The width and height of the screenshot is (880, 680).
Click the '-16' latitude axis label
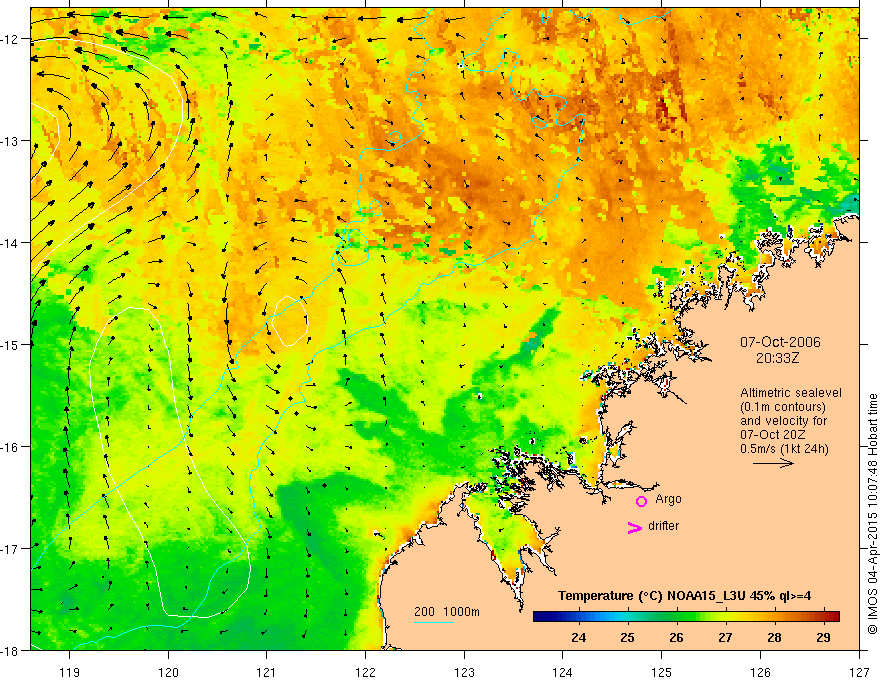coord(11,447)
